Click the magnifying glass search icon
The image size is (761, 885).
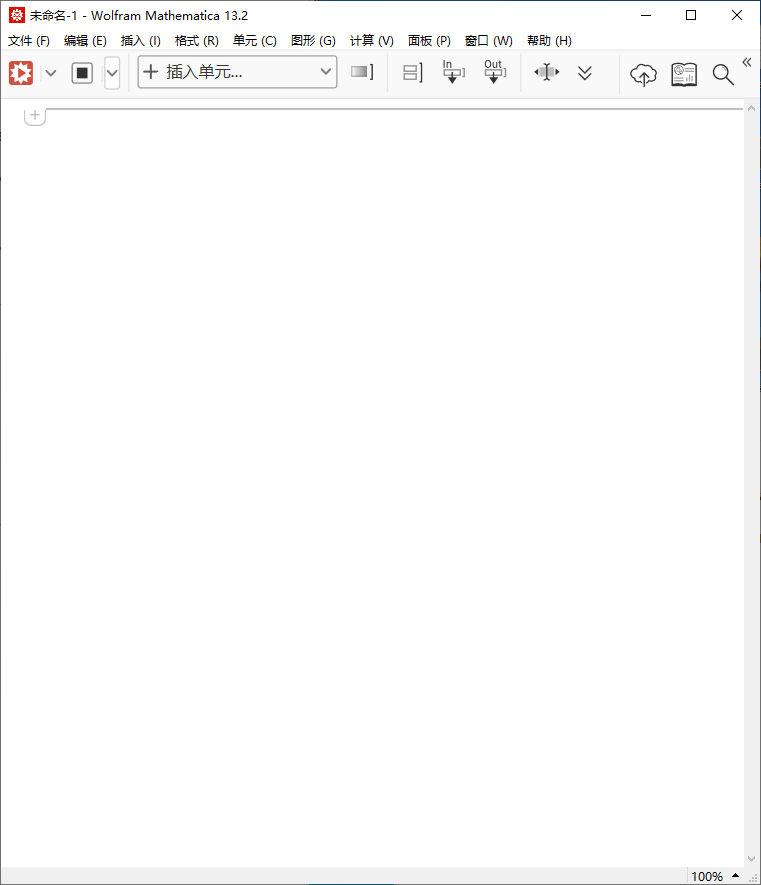click(x=723, y=75)
